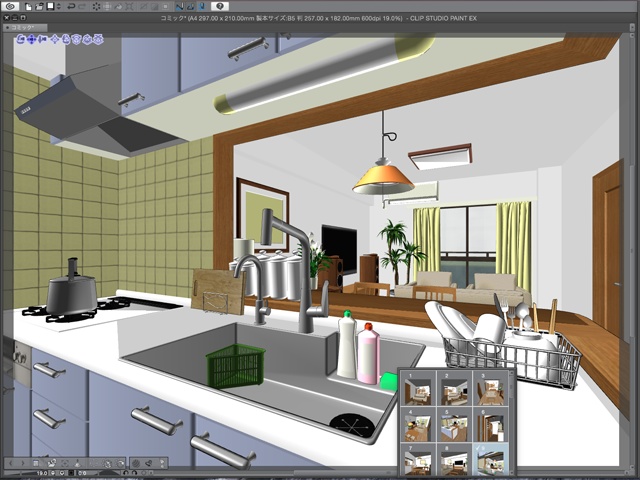This screenshot has height=480, width=640.
Task: Click the camera angle preset icon in launcher
Action: point(52,463)
